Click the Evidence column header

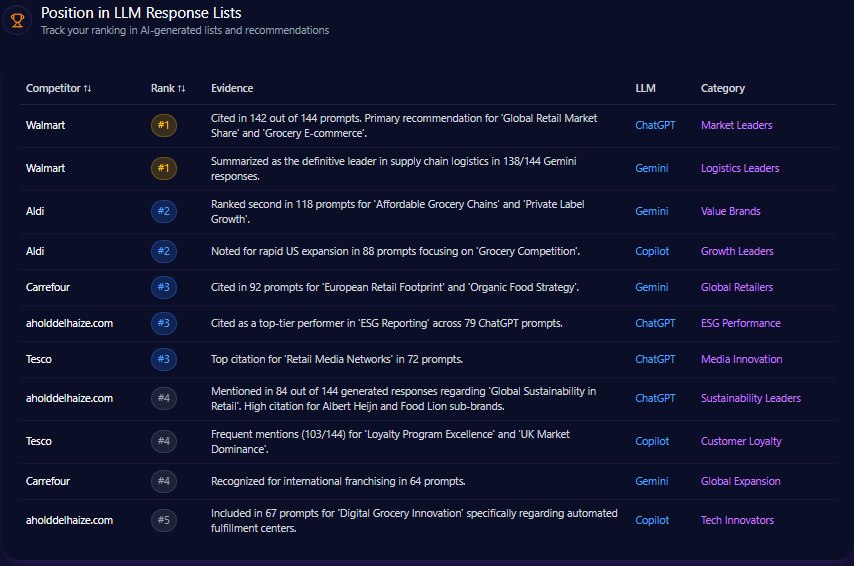point(232,88)
